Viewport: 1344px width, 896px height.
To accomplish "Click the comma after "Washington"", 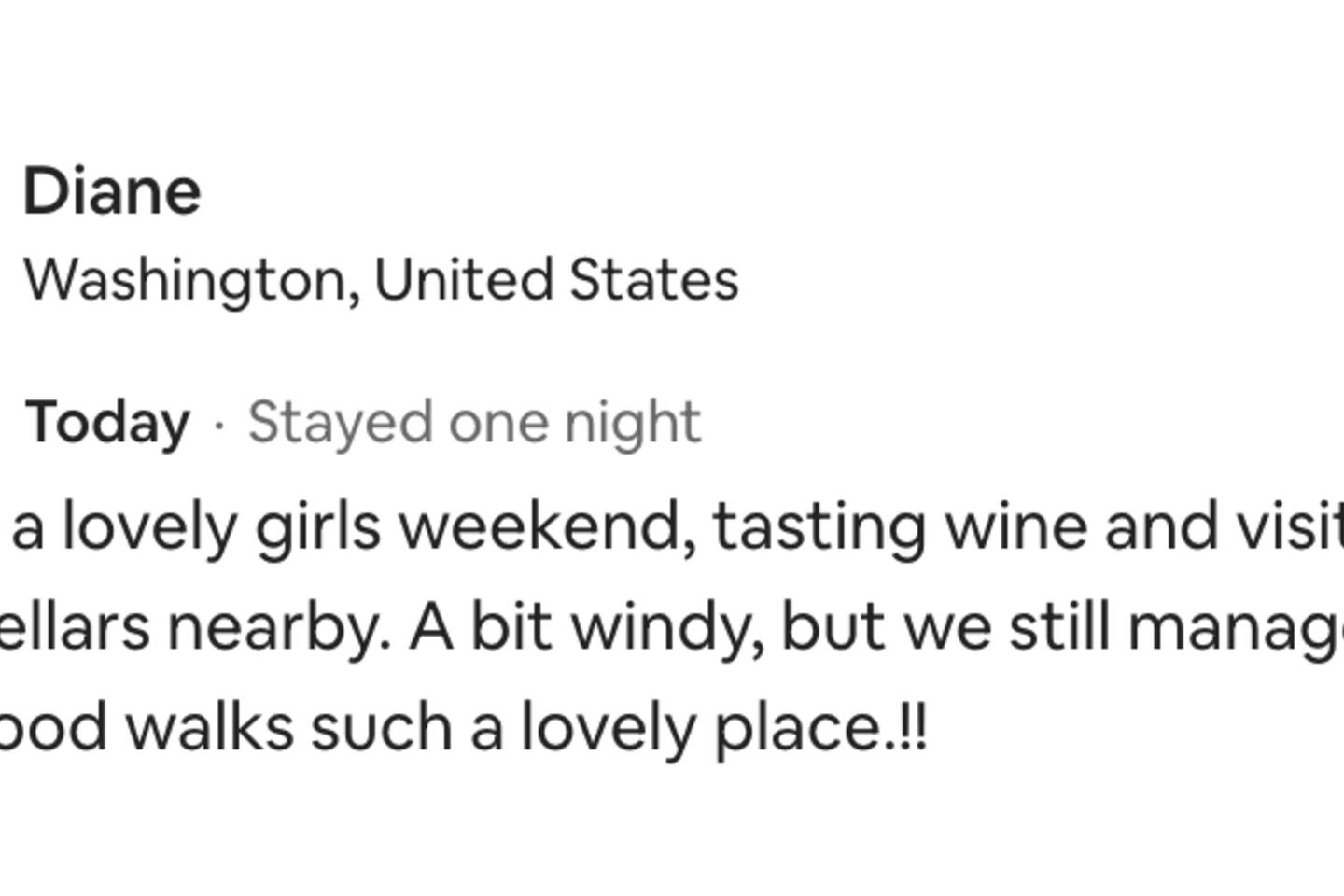I will (x=356, y=297).
